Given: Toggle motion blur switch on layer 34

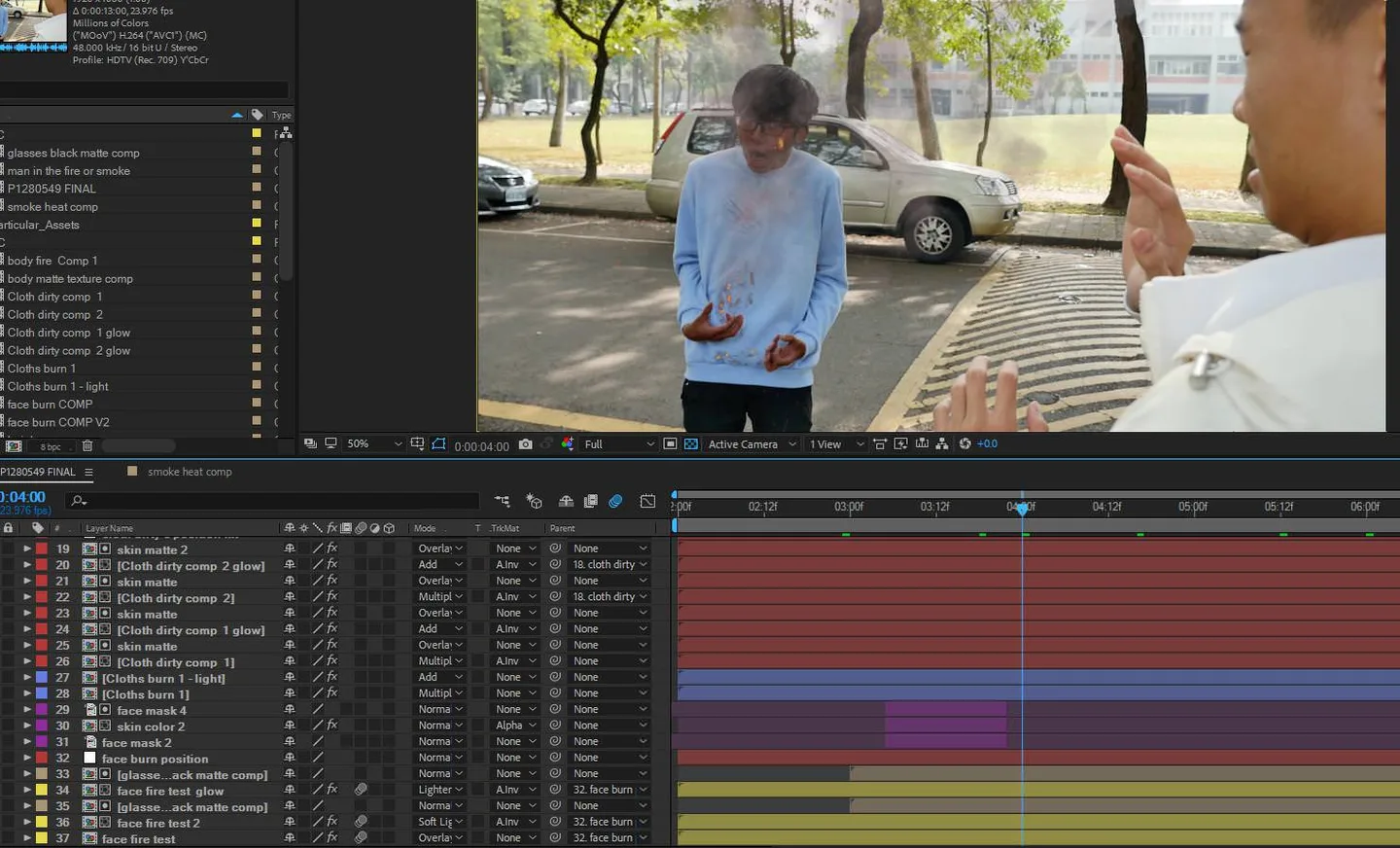Looking at the screenshot, I should tap(360, 790).
